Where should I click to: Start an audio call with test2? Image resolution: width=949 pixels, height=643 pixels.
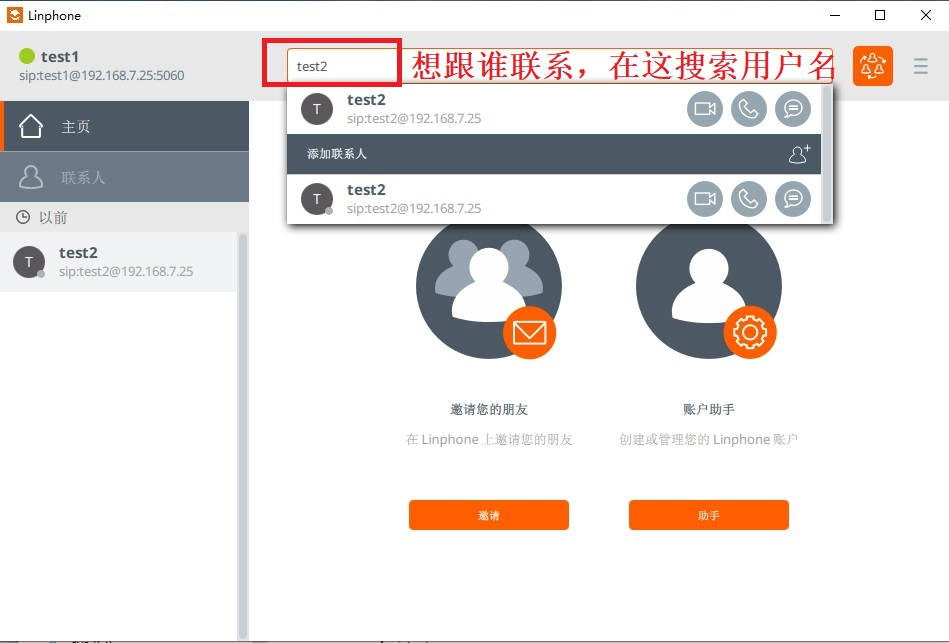click(749, 109)
